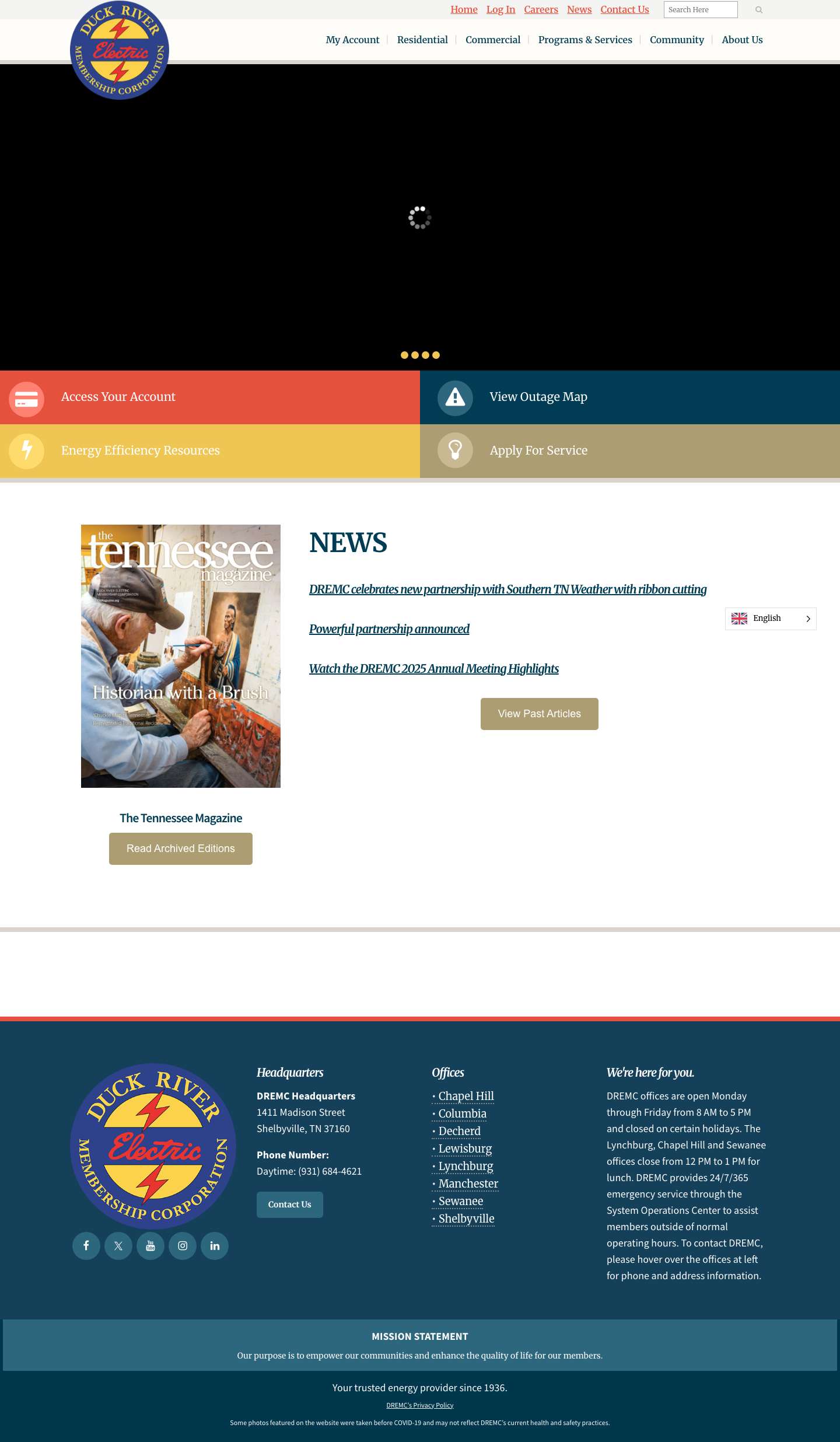The width and height of the screenshot is (840, 1442).
Task: Expand the English language selector
Action: tap(771, 619)
